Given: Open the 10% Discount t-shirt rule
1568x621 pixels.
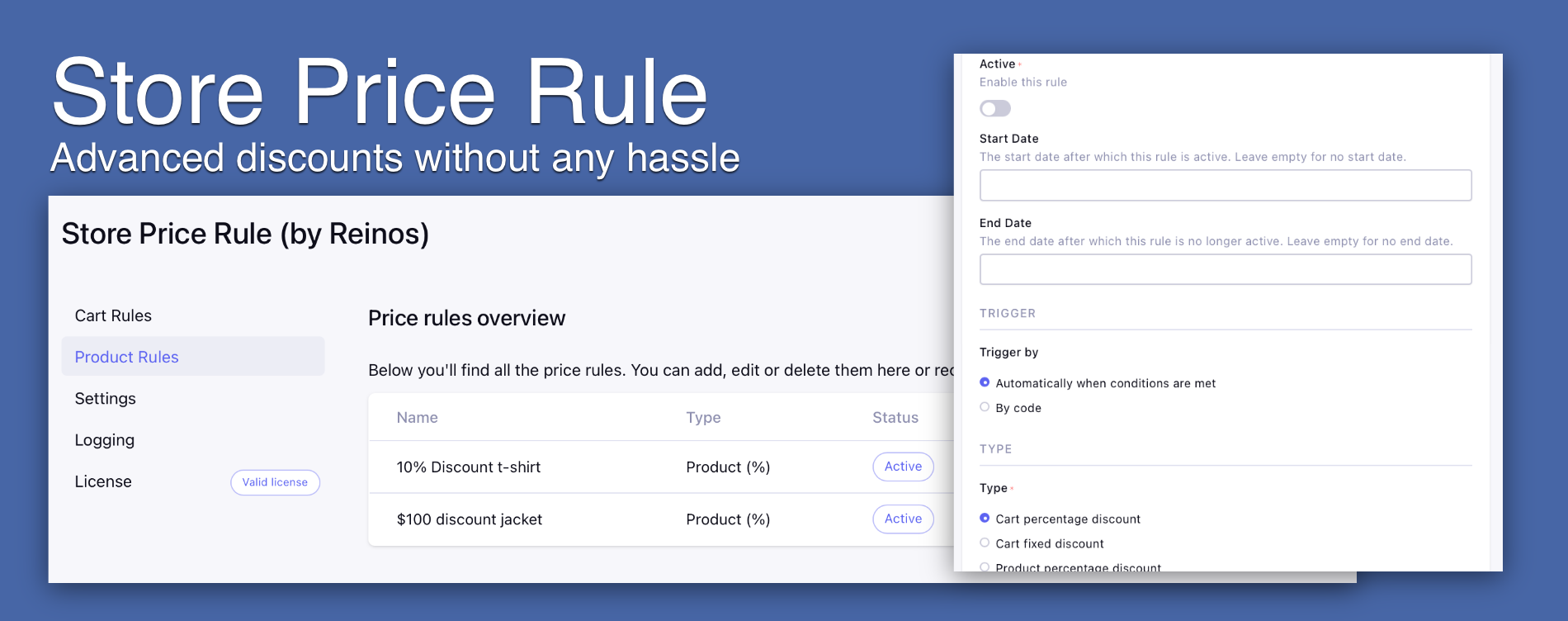Looking at the screenshot, I should click(x=469, y=467).
